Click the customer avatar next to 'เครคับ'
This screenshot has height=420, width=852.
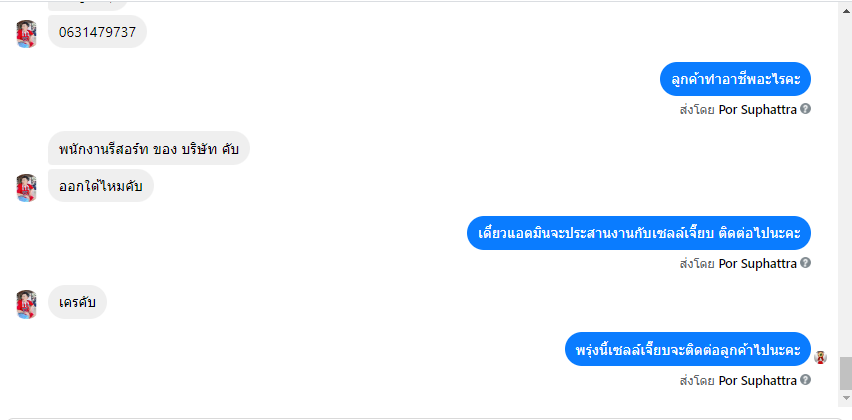[27, 304]
